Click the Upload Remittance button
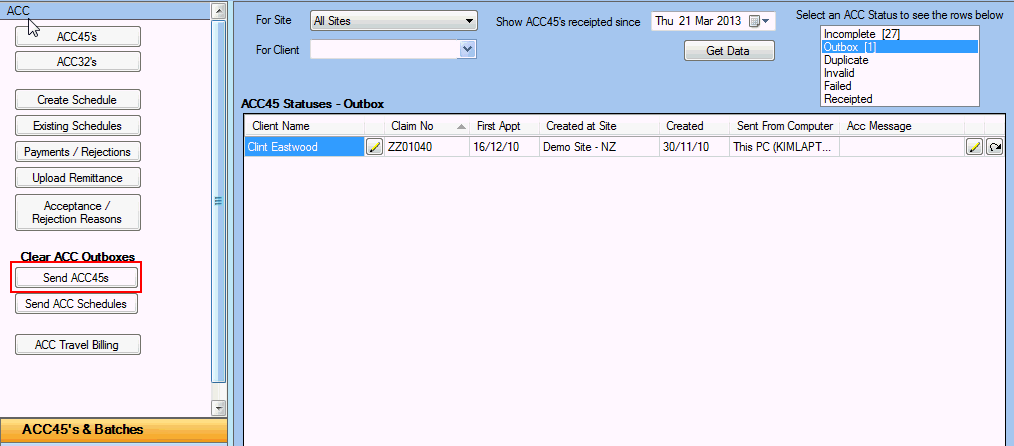The image size is (1014, 446). click(78, 177)
